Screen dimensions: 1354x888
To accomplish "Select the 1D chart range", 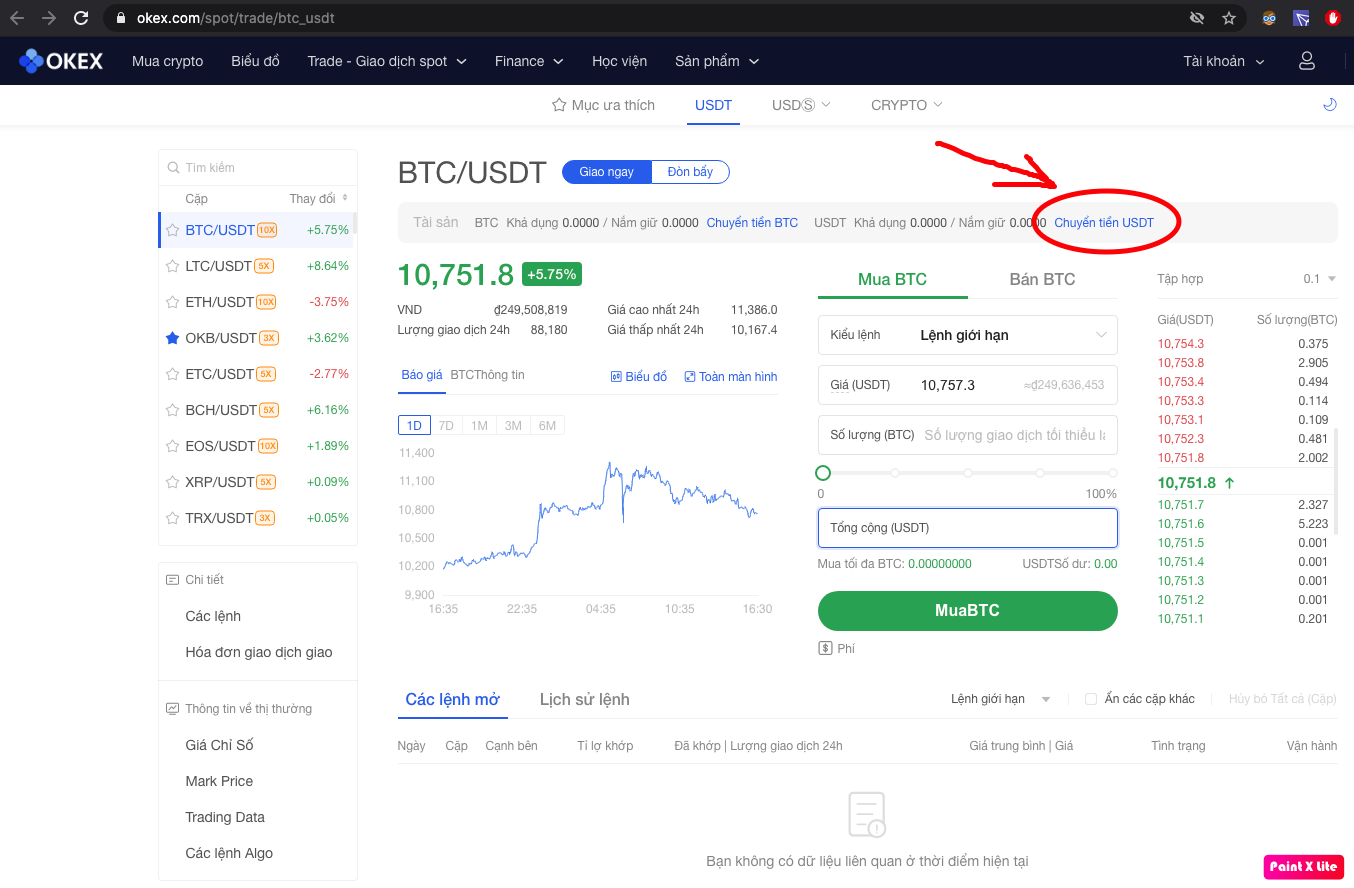I will 414,426.
